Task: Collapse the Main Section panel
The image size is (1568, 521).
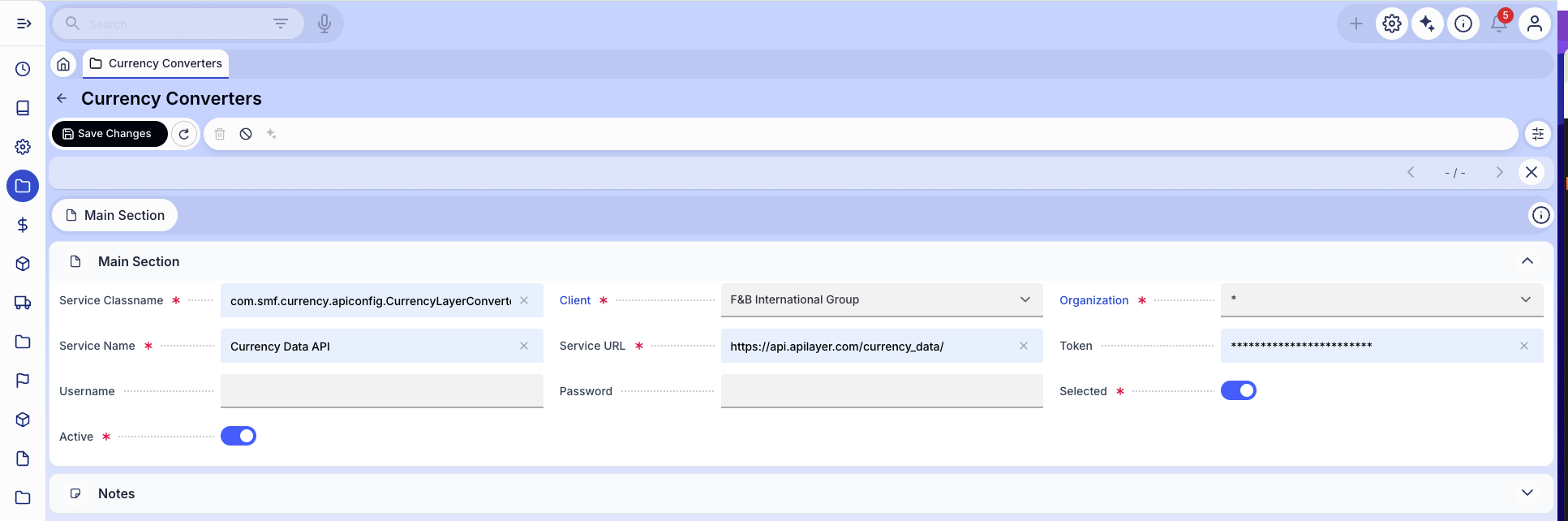Action: [x=1527, y=261]
